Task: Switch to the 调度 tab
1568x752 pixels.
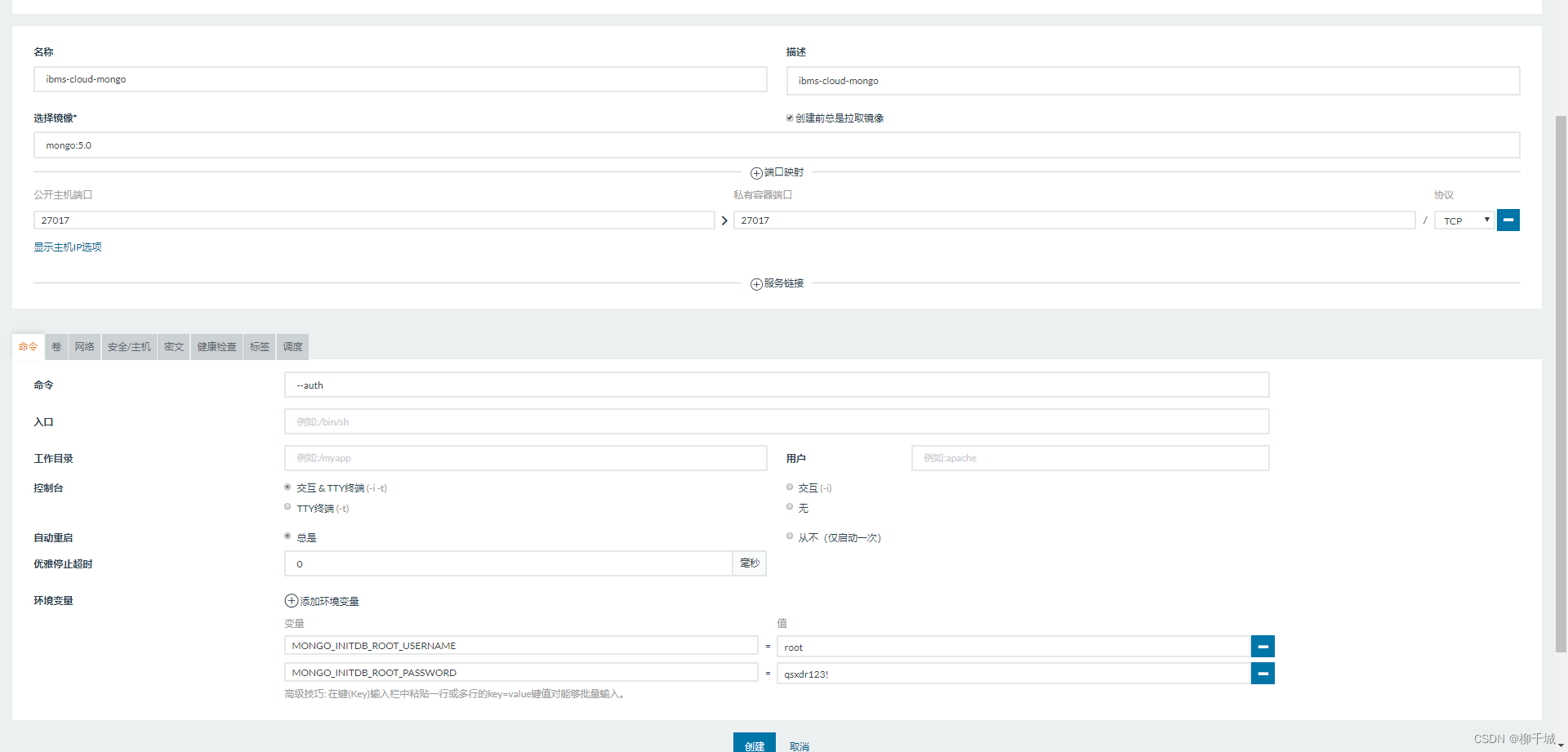Action: point(292,347)
